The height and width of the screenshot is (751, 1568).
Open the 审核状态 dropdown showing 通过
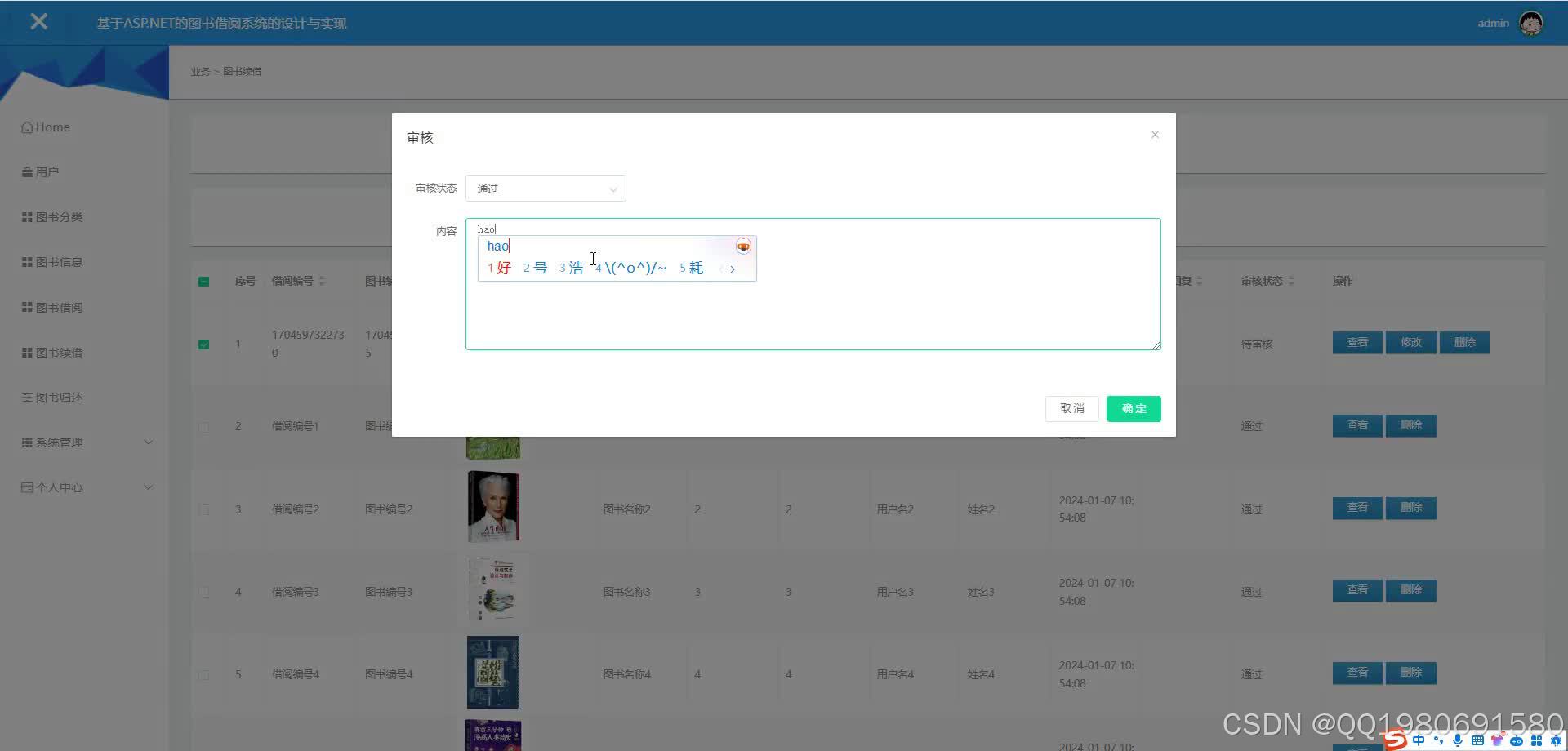coord(546,189)
